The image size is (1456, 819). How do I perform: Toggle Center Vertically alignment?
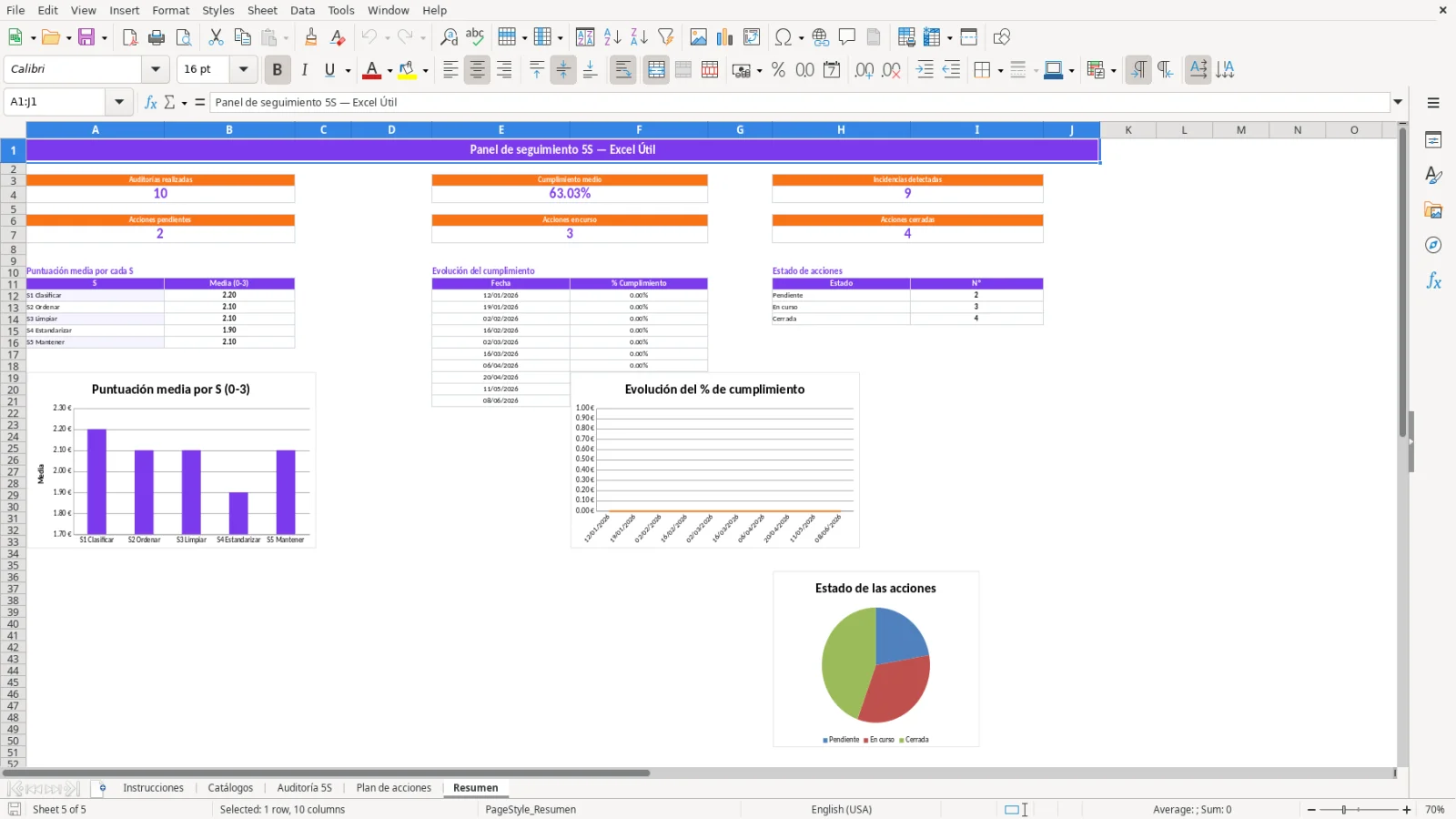pyautogui.click(x=563, y=70)
